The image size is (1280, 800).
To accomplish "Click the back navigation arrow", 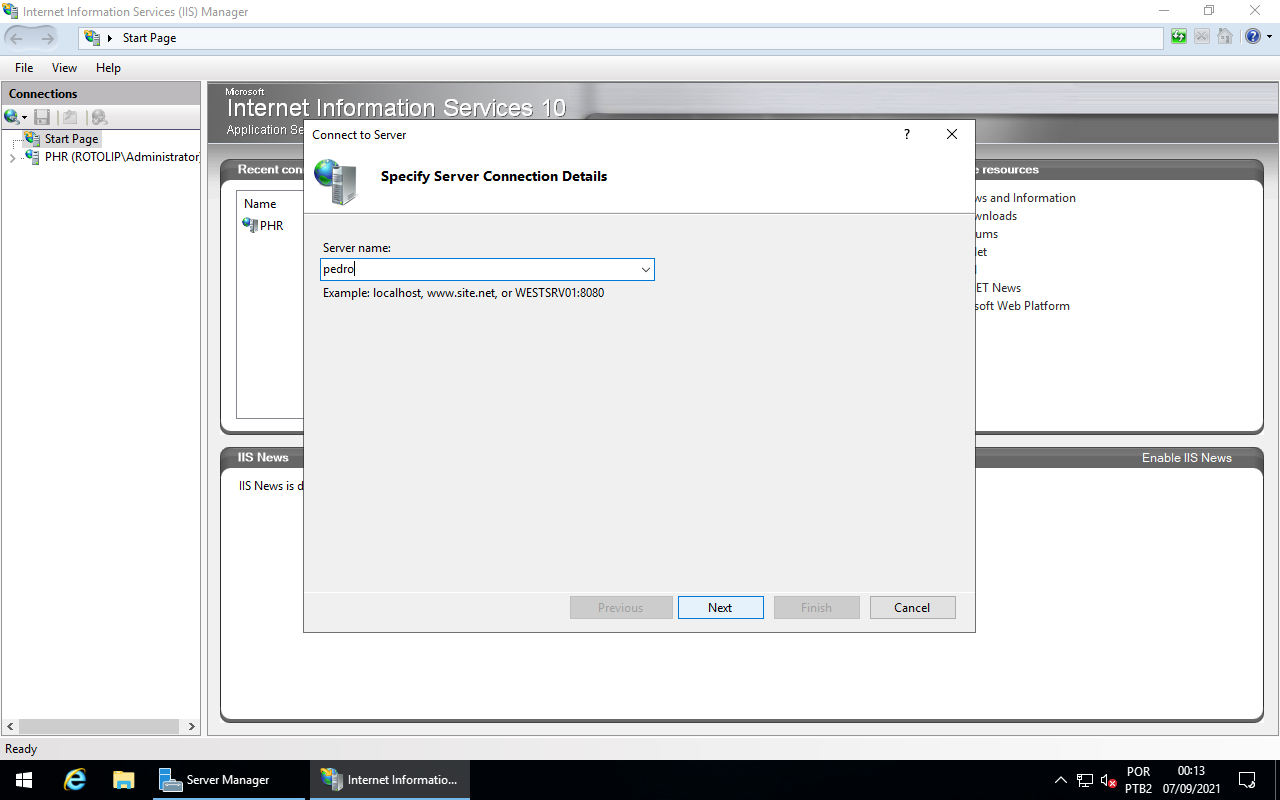I will 18,36.
